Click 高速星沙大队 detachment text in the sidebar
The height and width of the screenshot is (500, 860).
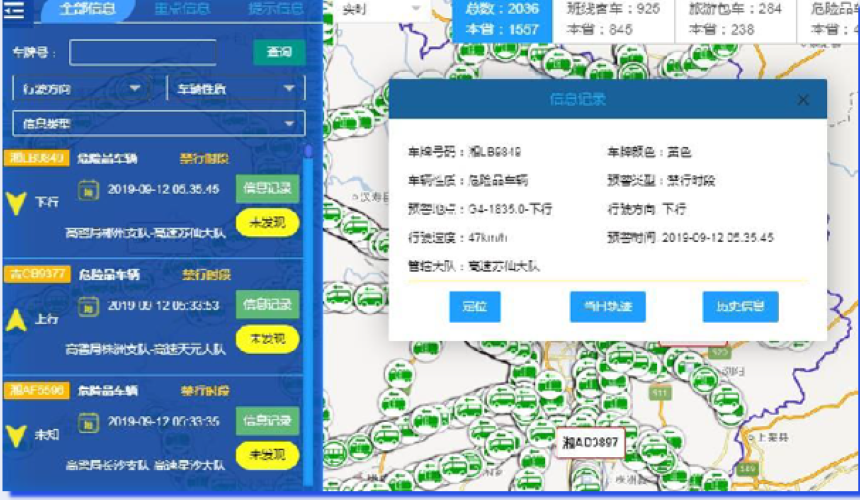189,465
